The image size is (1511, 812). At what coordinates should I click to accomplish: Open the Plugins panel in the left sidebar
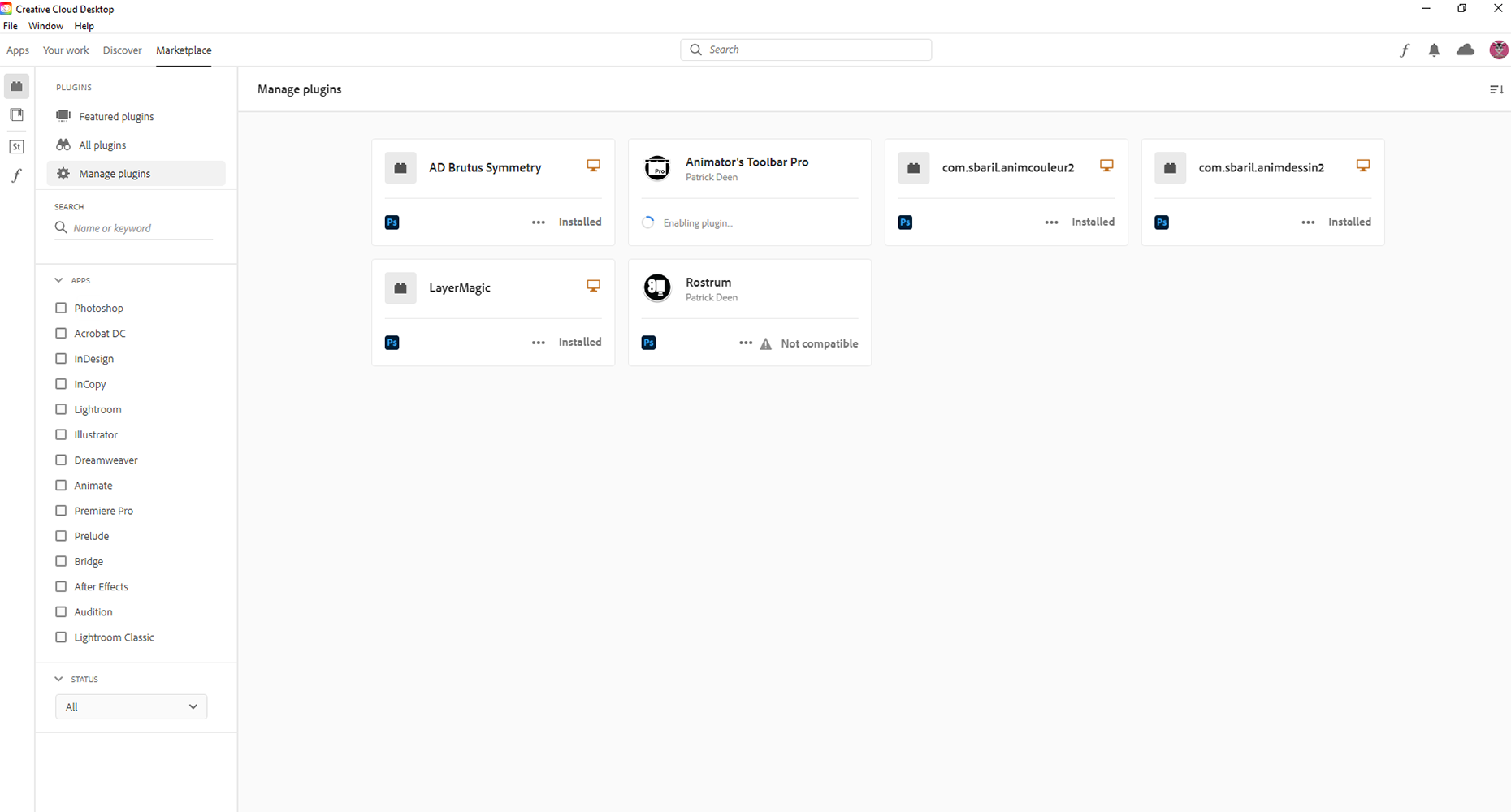[16, 86]
